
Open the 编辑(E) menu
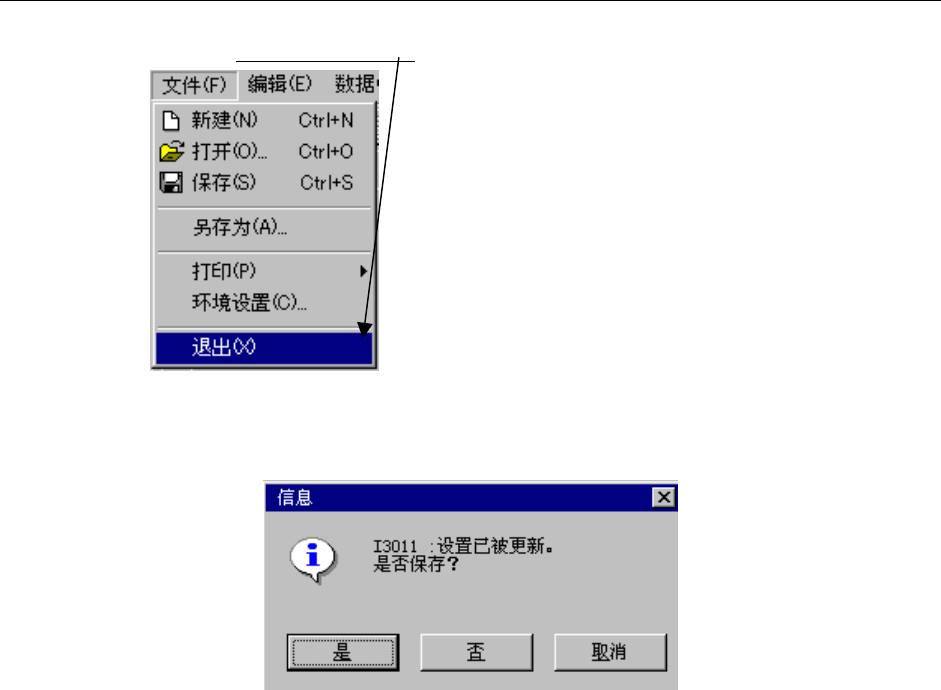coord(280,84)
